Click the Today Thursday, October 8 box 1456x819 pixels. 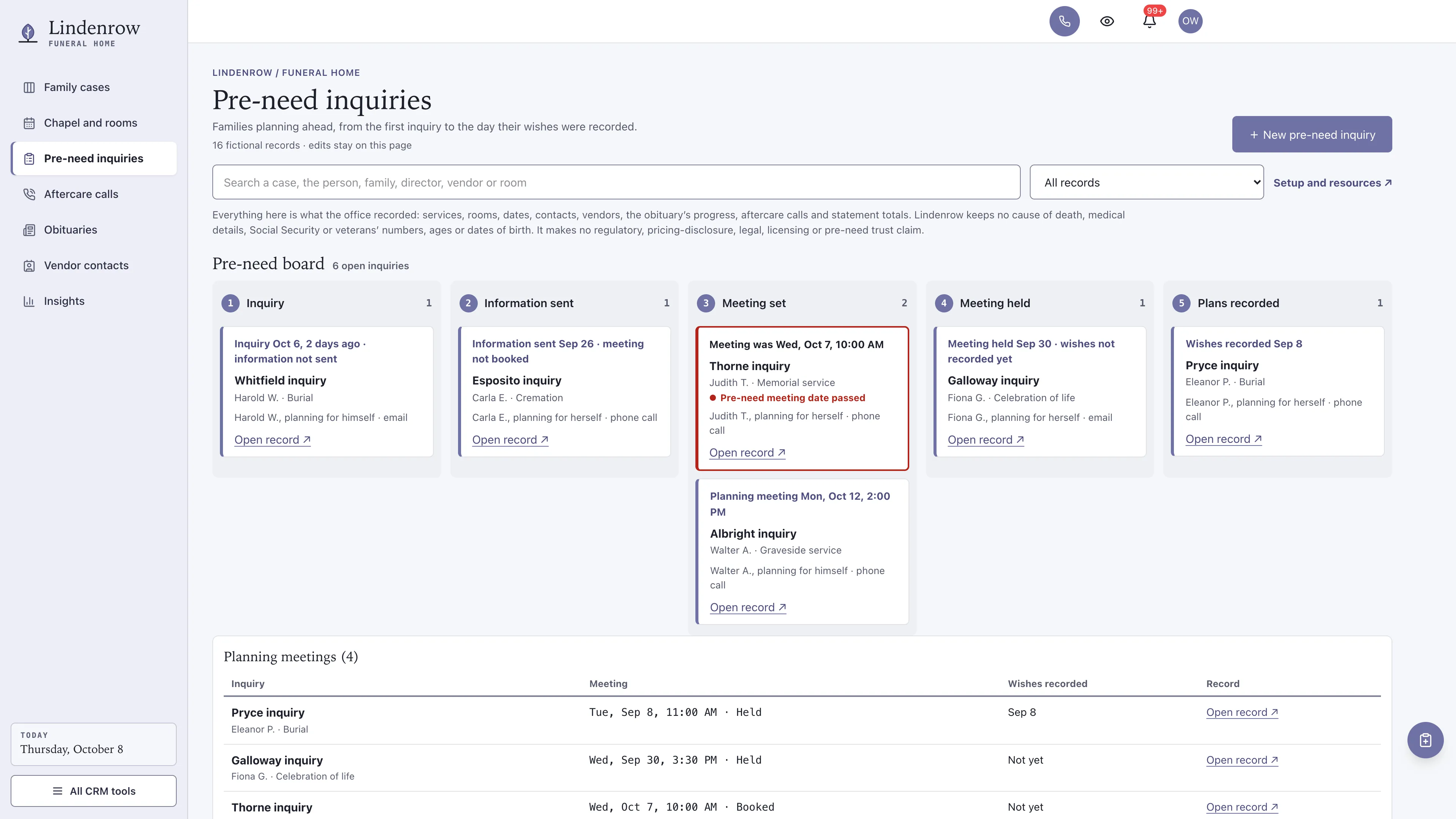point(94,744)
